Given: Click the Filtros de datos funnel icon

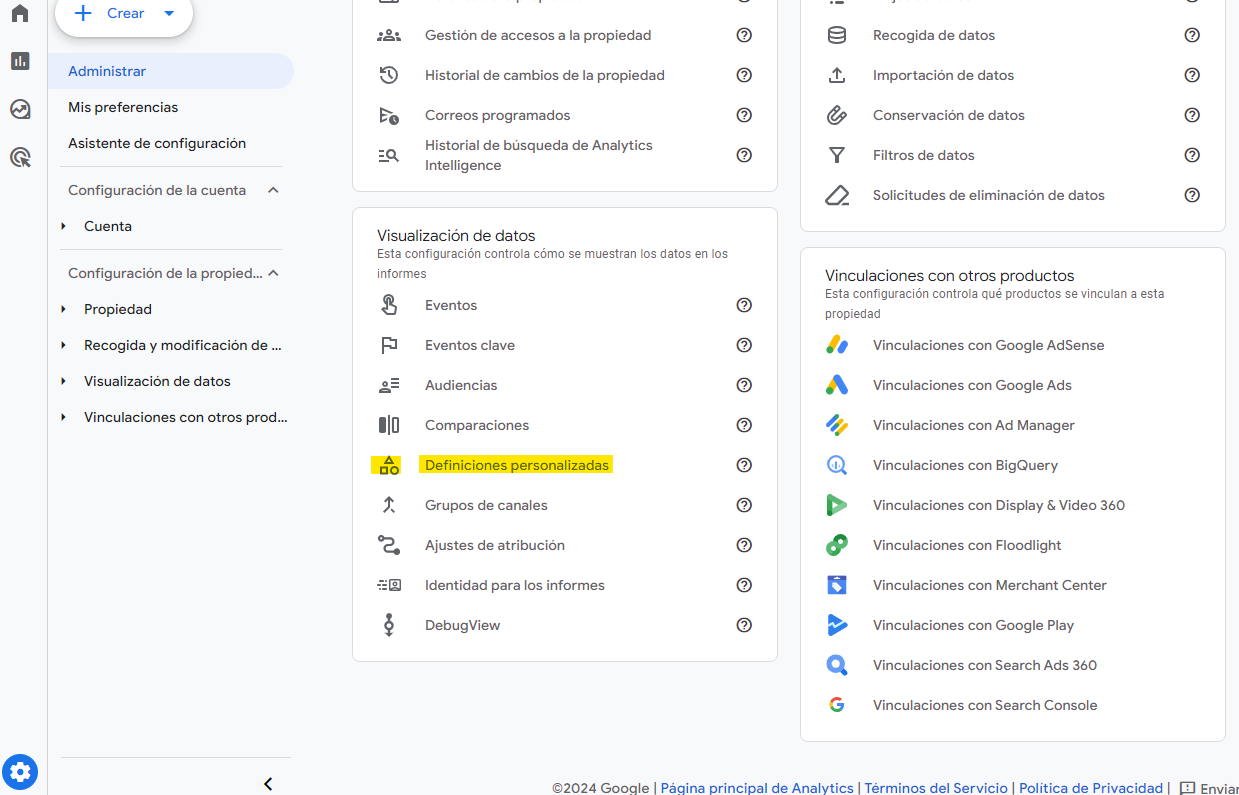Looking at the screenshot, I should point(837,155).
